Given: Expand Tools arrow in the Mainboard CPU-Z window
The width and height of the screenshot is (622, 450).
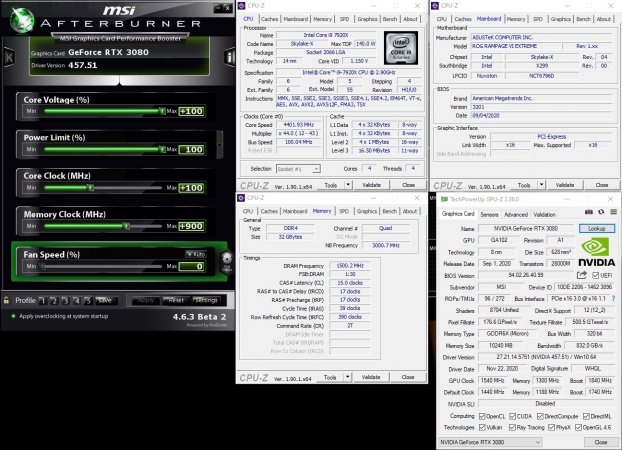Looking at the screenshot, I should (541, 185).
